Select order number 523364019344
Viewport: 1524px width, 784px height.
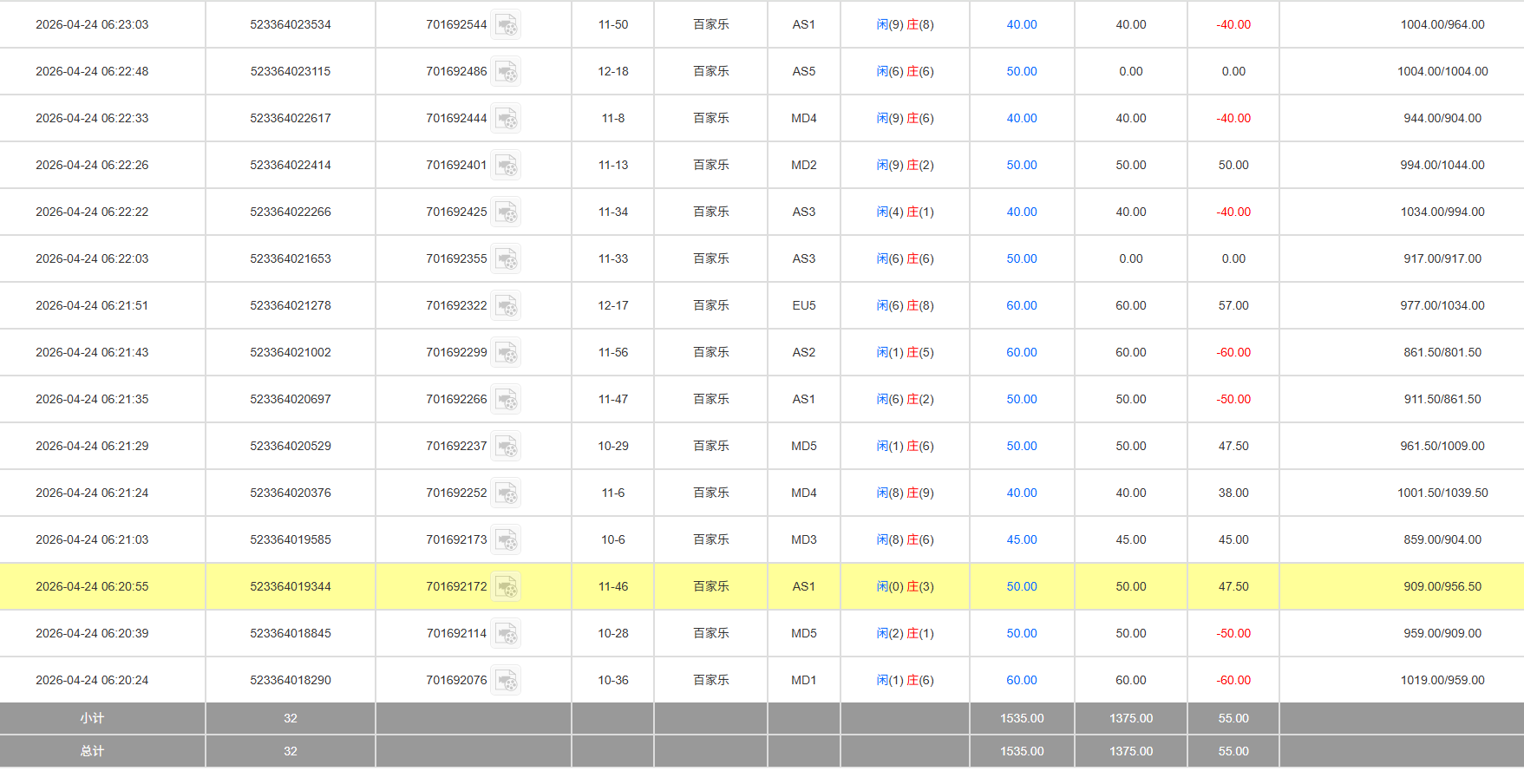pyautogui.click(x=291, y=586)
